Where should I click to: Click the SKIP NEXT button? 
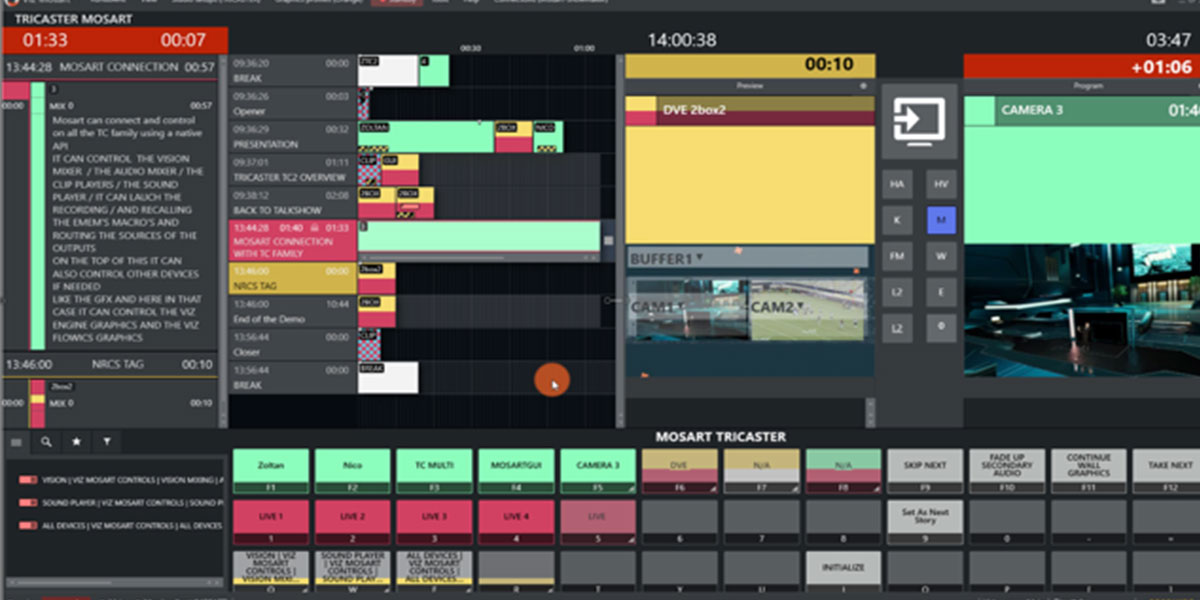(x=924, y=468)
